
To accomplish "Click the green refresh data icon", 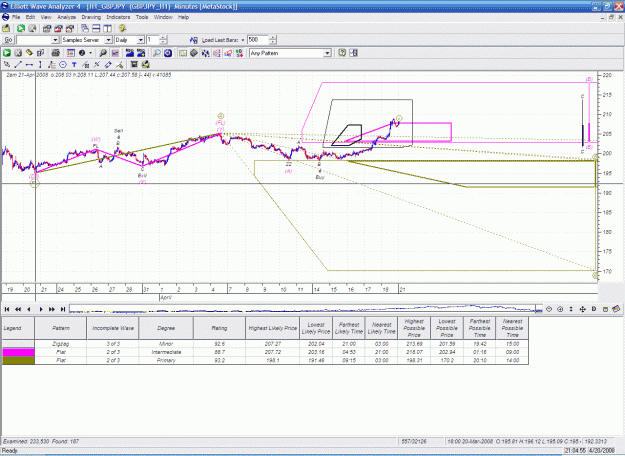I will [21, 28].
